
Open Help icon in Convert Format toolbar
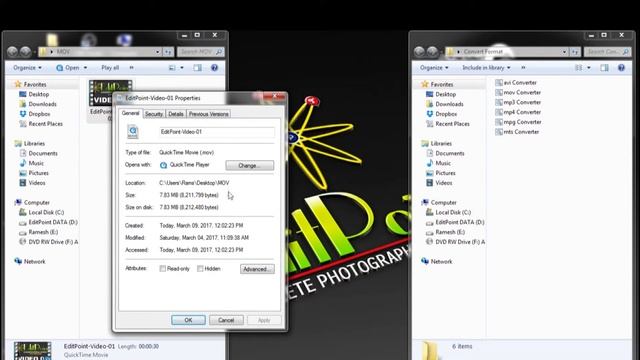[621, 68]
